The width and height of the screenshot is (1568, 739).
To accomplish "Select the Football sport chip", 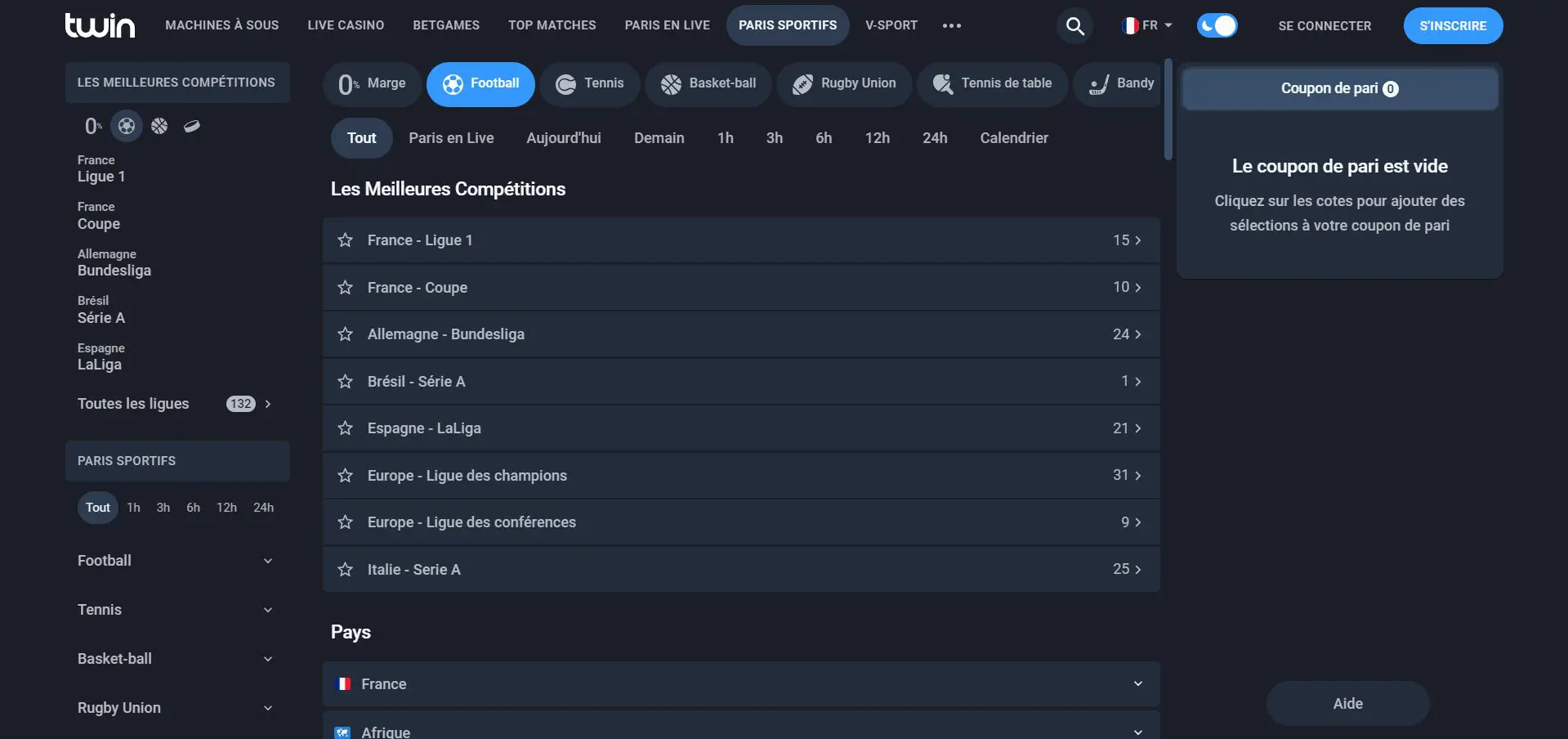I will pos(480,84).
